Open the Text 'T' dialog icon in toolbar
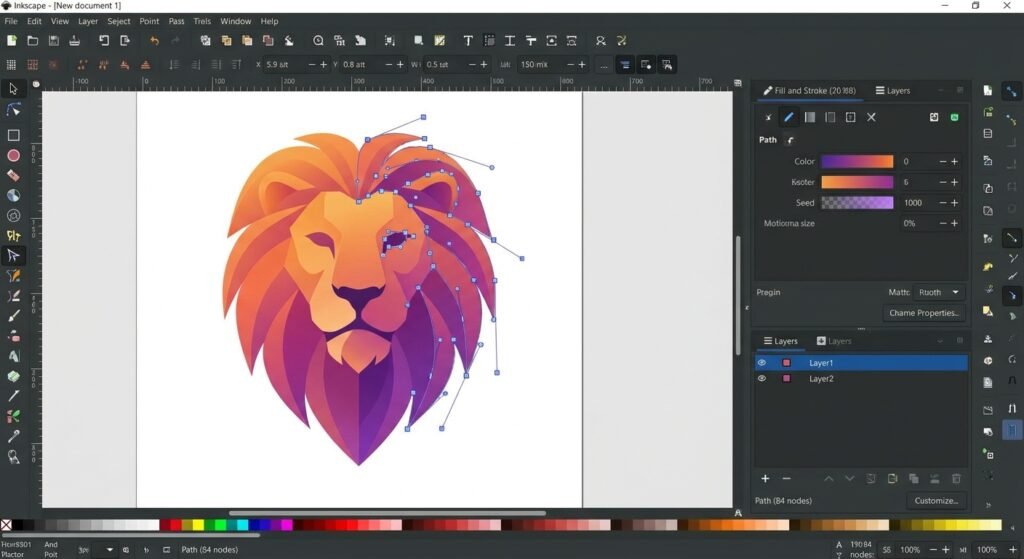Screen dimensions: 1024x559 click(x=468, y=40)
